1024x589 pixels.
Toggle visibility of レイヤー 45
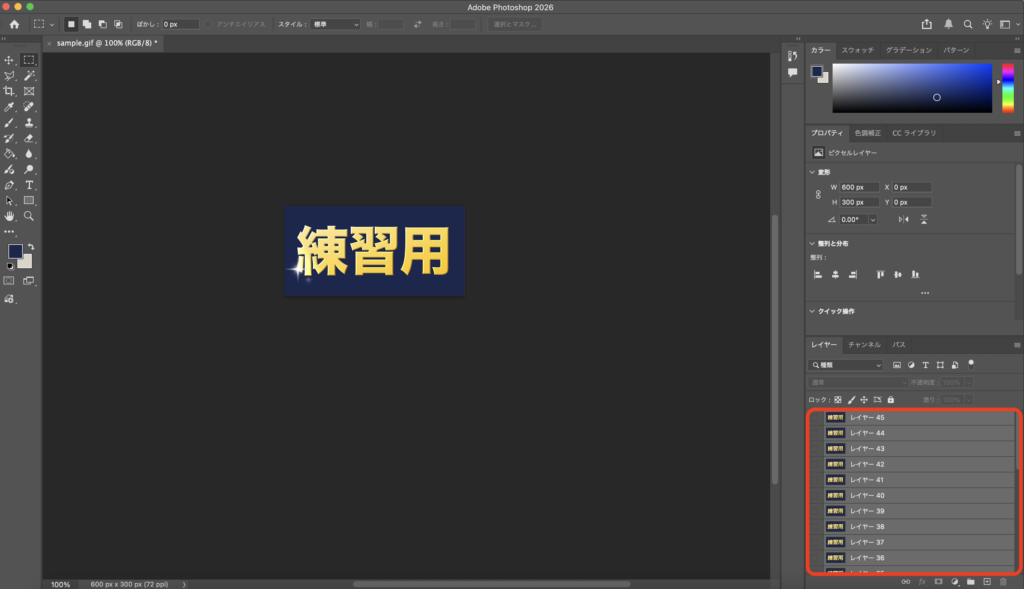815,417
